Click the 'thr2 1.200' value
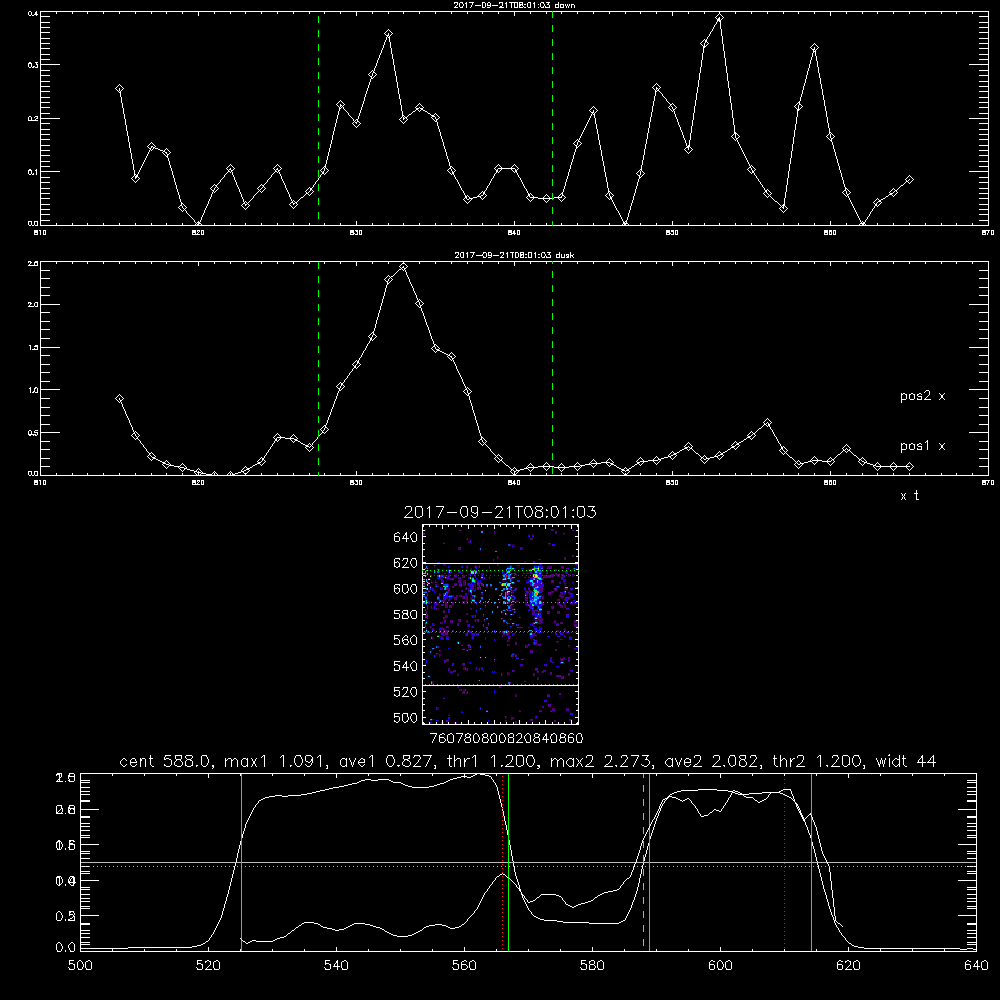 (x=818, y=761)
